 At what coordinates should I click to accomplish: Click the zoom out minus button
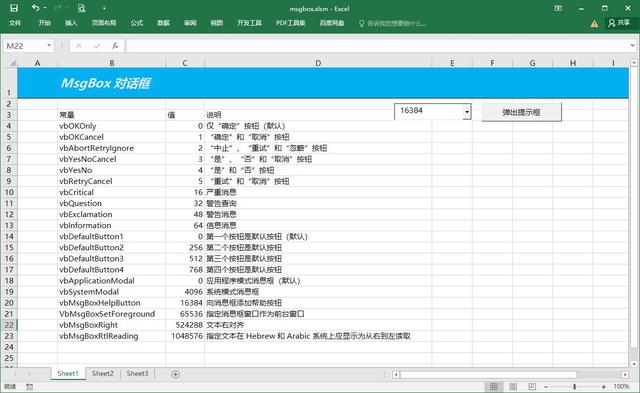[546, 386]
